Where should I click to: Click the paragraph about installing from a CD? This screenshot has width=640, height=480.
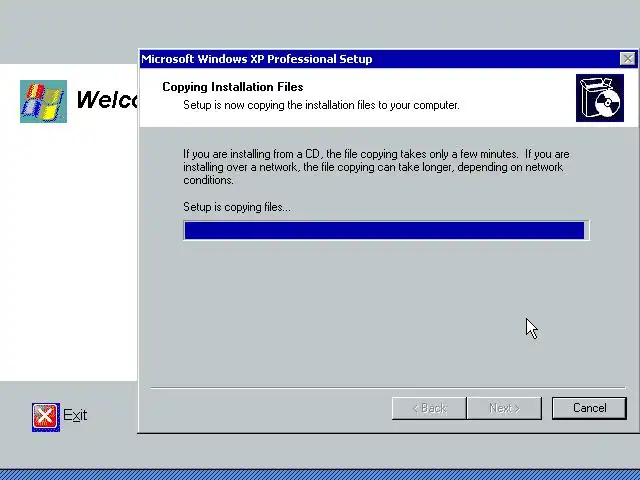coord(376,167)
